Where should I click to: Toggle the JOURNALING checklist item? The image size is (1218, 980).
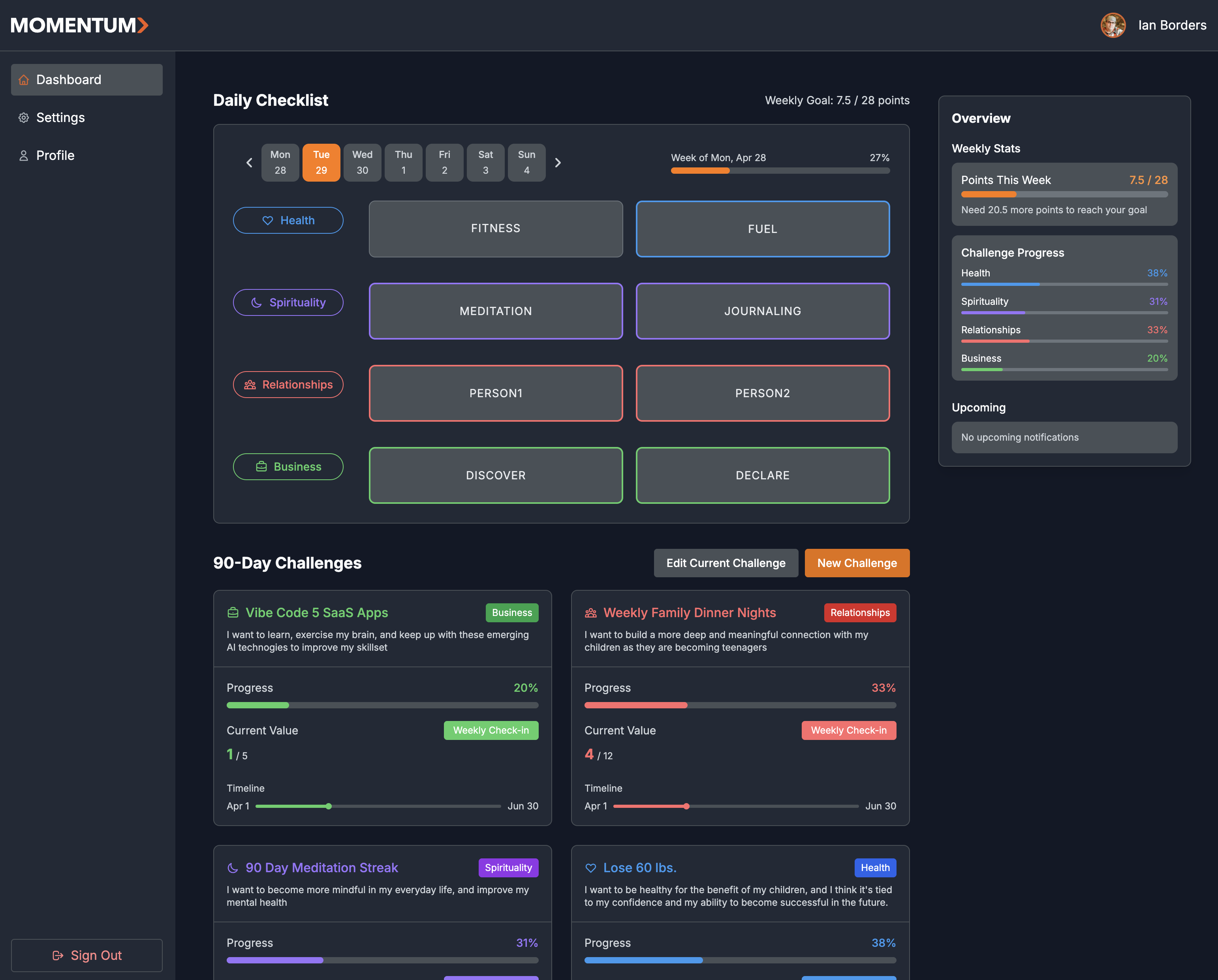click(x=763, y=311)
